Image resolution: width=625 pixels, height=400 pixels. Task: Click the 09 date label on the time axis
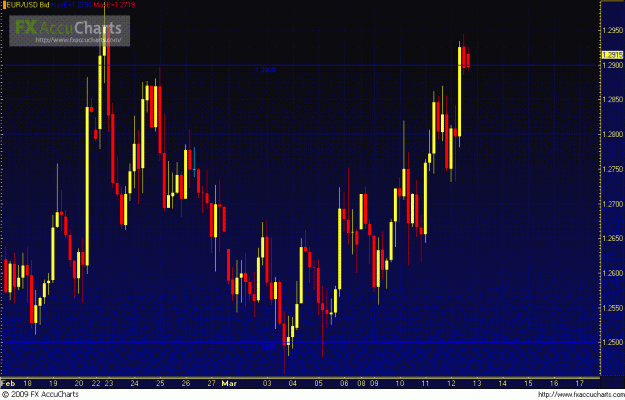374,384
